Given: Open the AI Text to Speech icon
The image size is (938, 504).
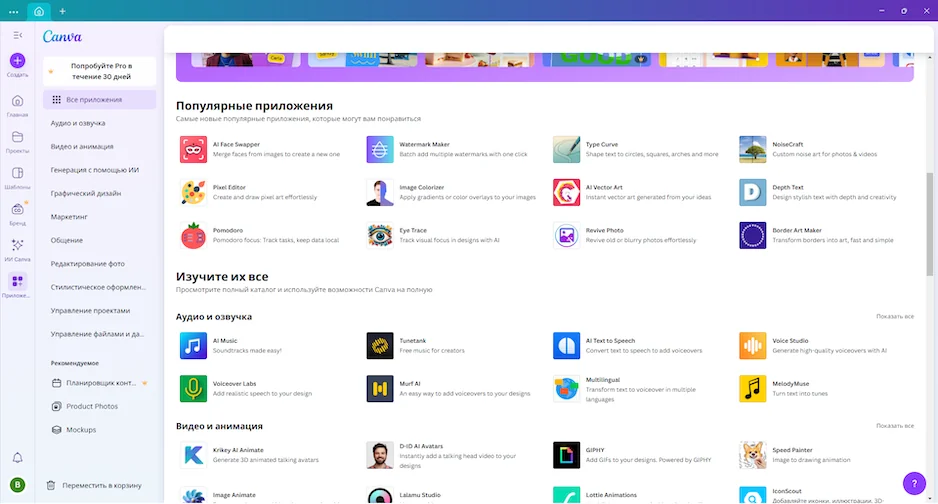Looking at the screenshot, I should pos(567,346).
